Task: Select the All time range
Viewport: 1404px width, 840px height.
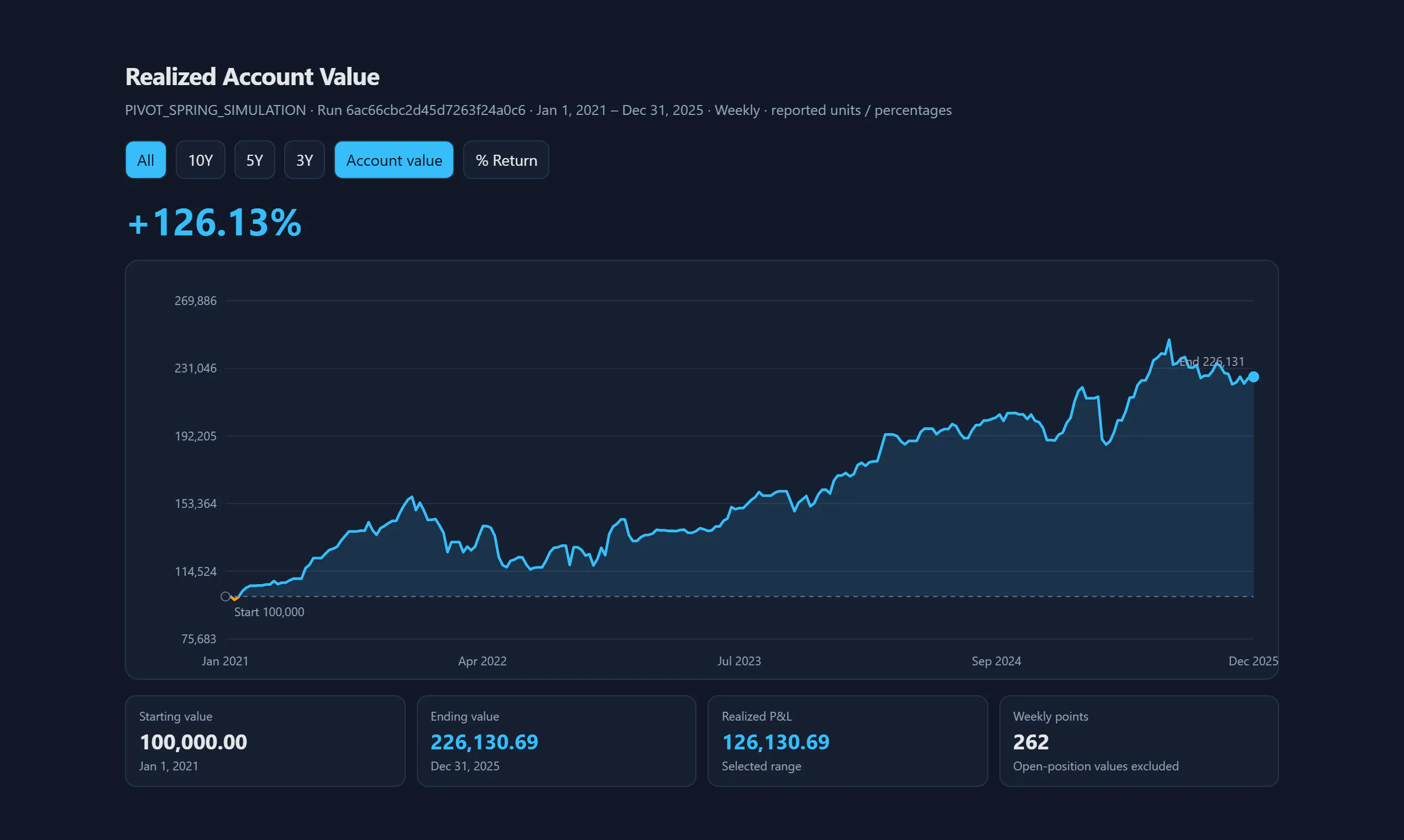Action: click(145, 160)
